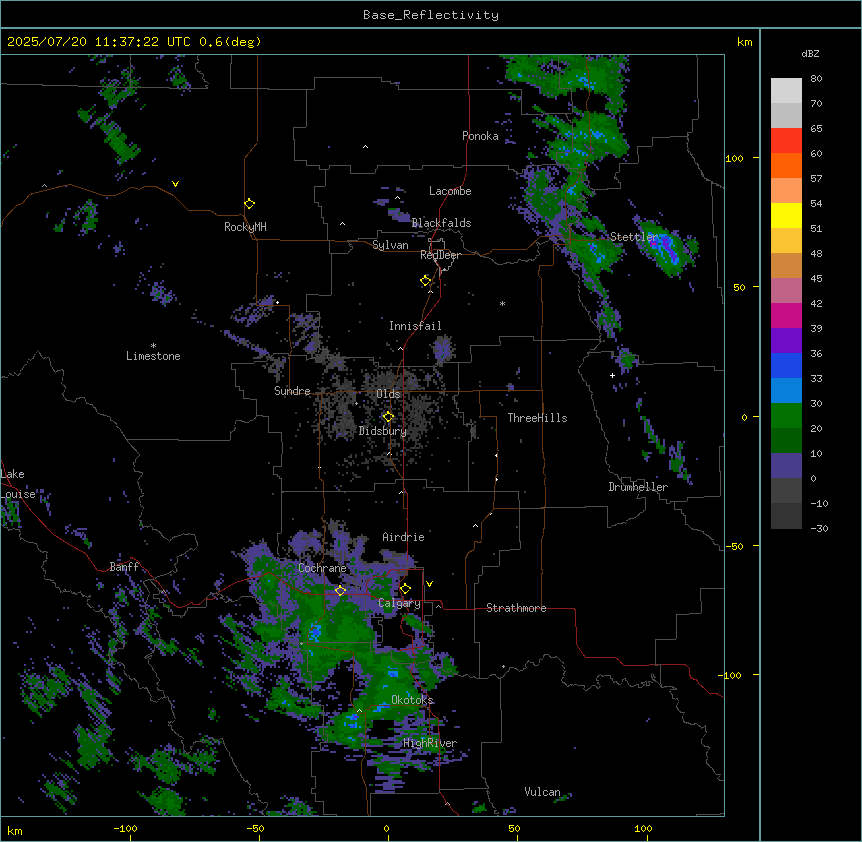
Task: Pick the magenta swatch in dBZ legend
Action: 786,315
